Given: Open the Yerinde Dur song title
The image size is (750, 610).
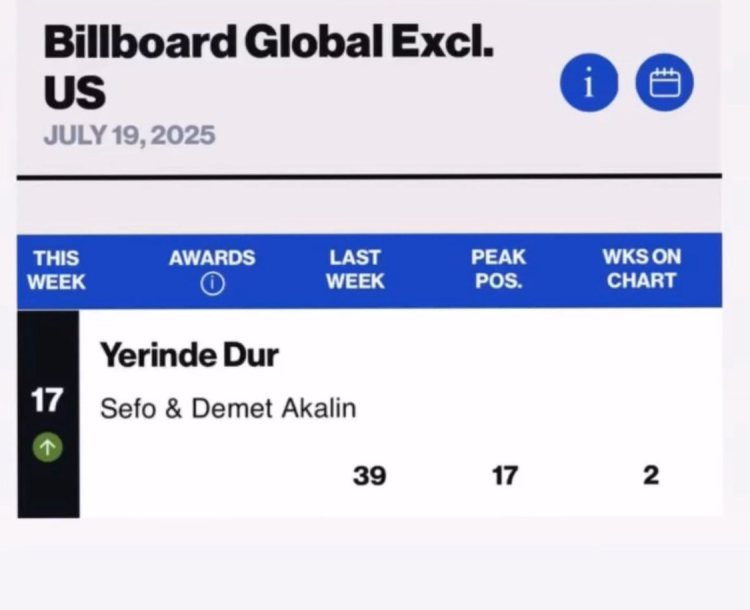Looking at the screenshot, I should (189, 355).
